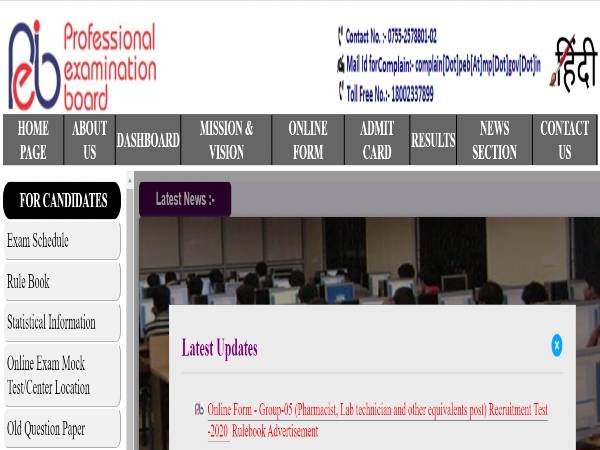This screenshot has width=600, height=450.
Task: Open the Home Page menu item
Action: tap(33, 140)
